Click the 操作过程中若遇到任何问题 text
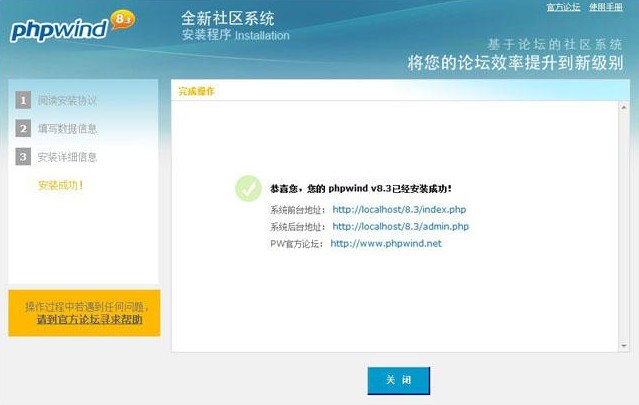The image size is (639, 405). coord(86,307)
